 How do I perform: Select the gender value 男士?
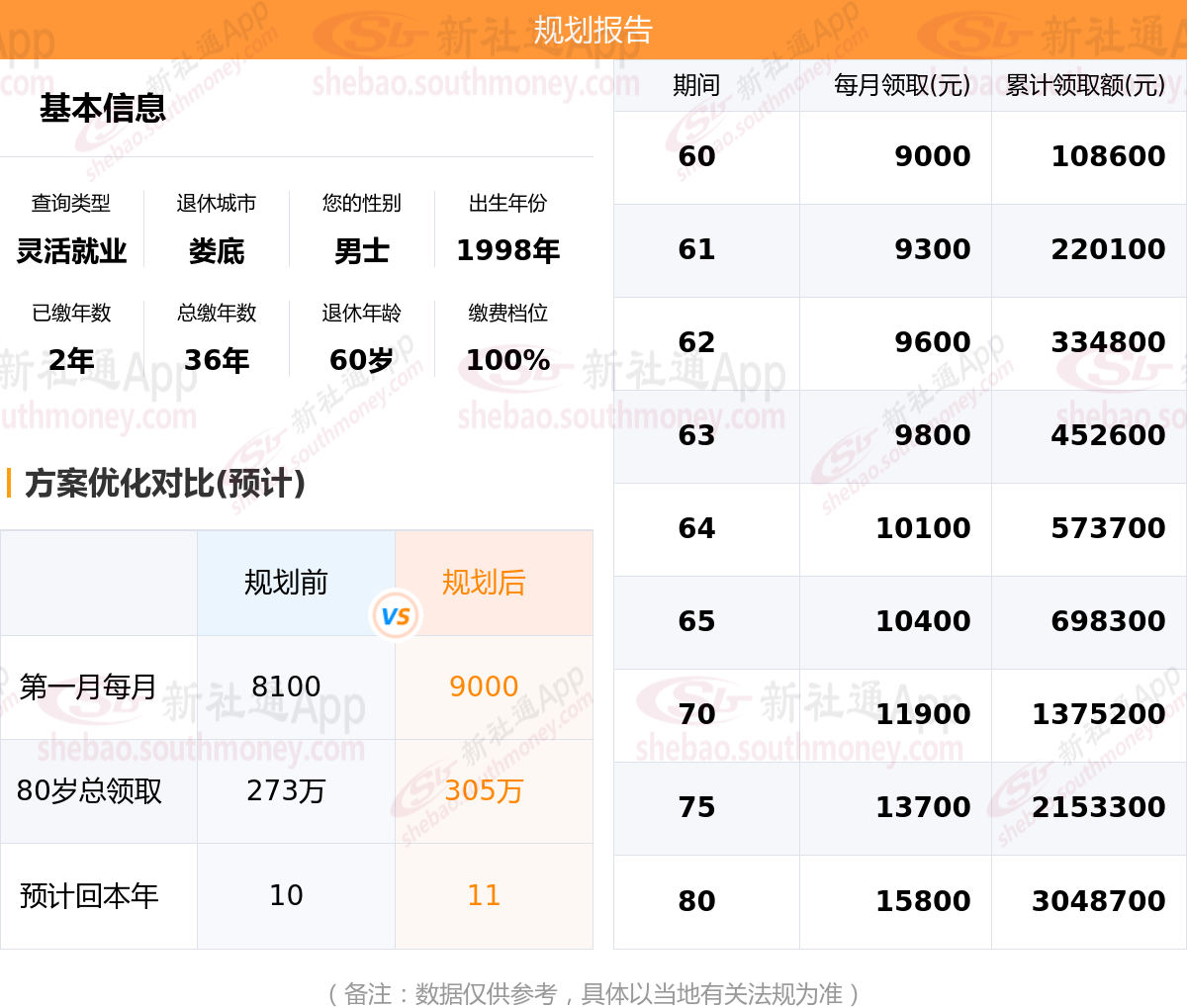point(362,251)
